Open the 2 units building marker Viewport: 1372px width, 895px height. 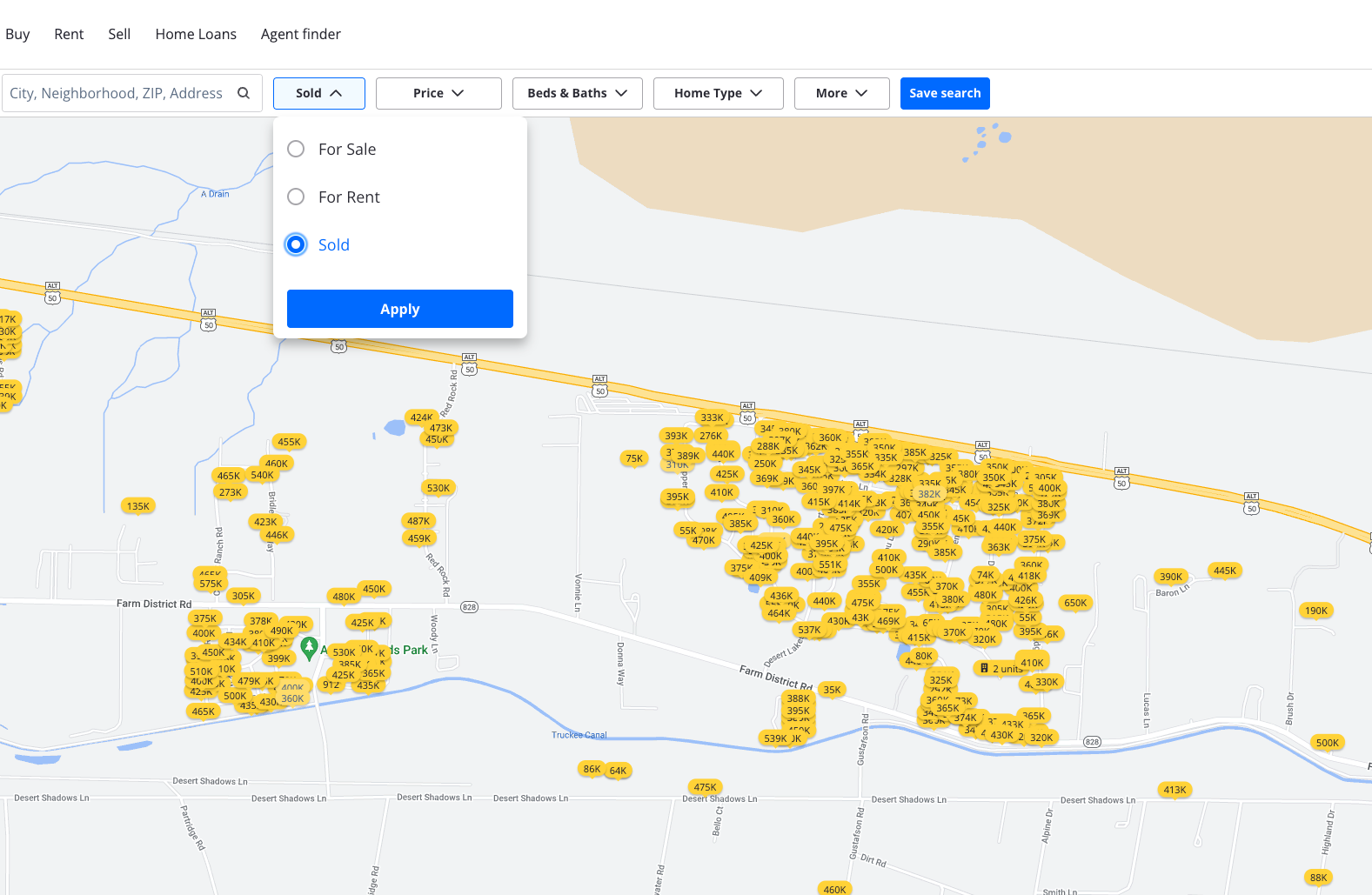(1001, 668)
